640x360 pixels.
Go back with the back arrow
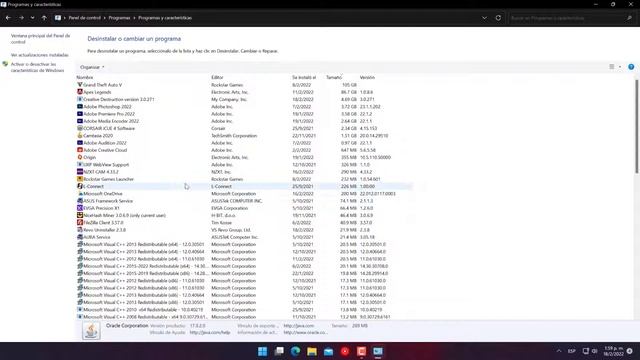point(8,18)
